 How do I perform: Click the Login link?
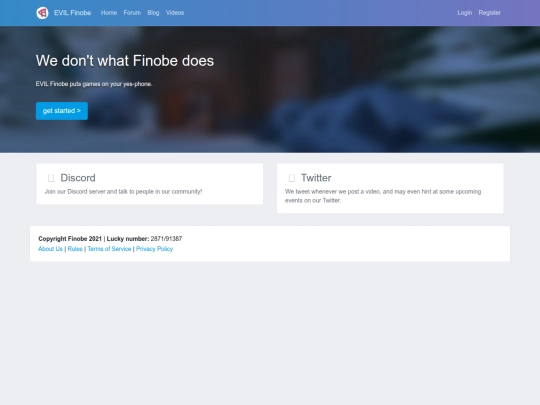(465, 13)
